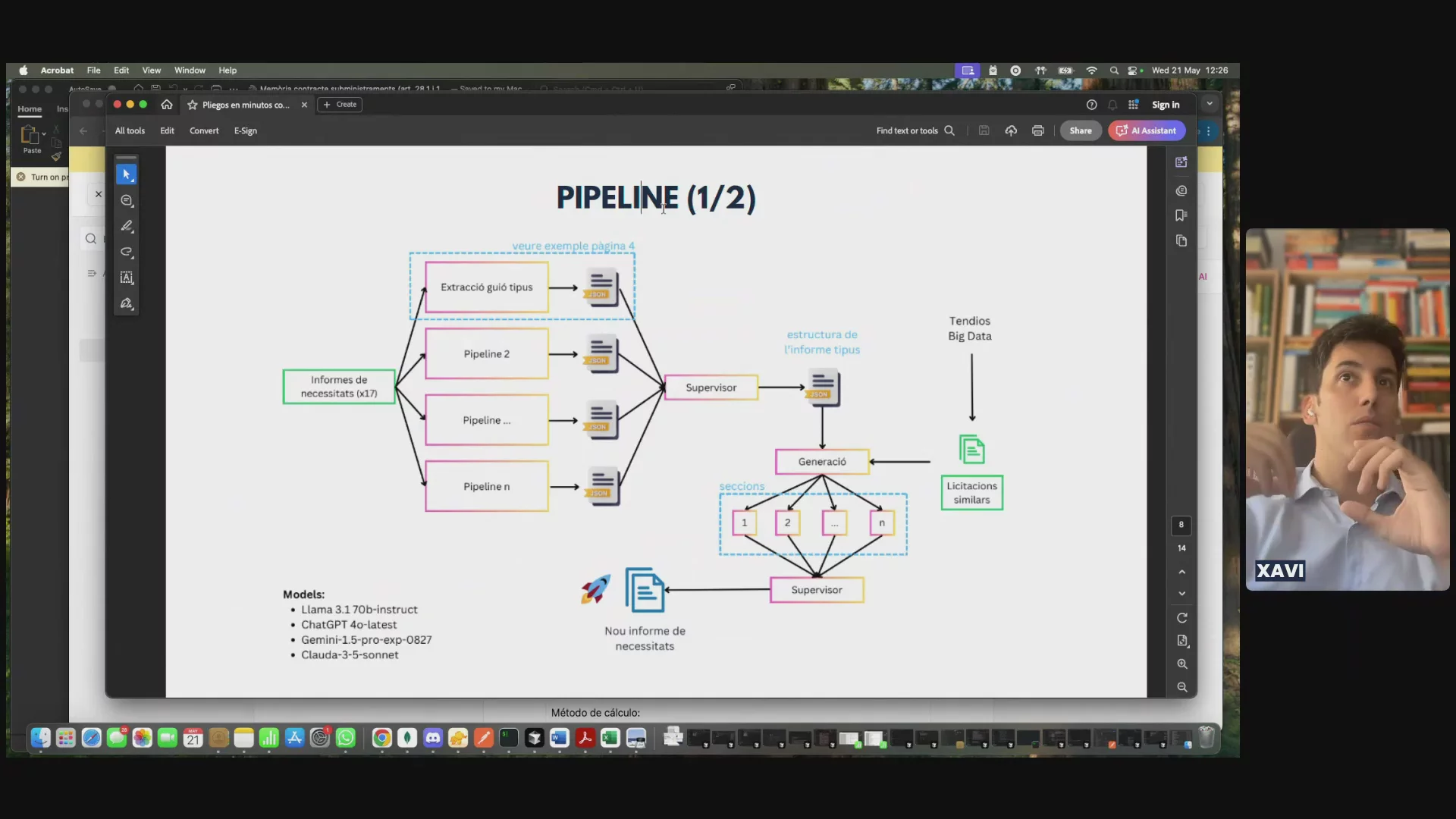The height and width of the screenshot is (819, 1456).
Task: Open the View menu in menu bar
Action: [x=151, y=70]
